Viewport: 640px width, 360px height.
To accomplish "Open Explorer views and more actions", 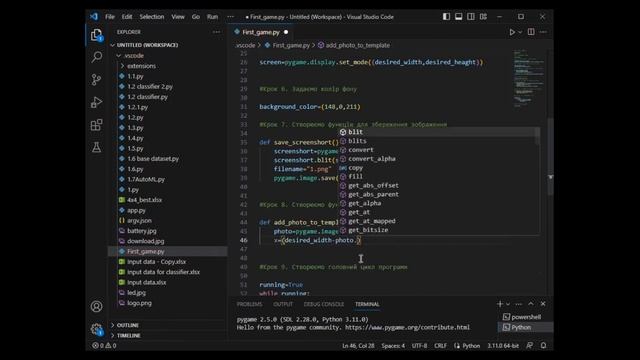I will point(216,32).
